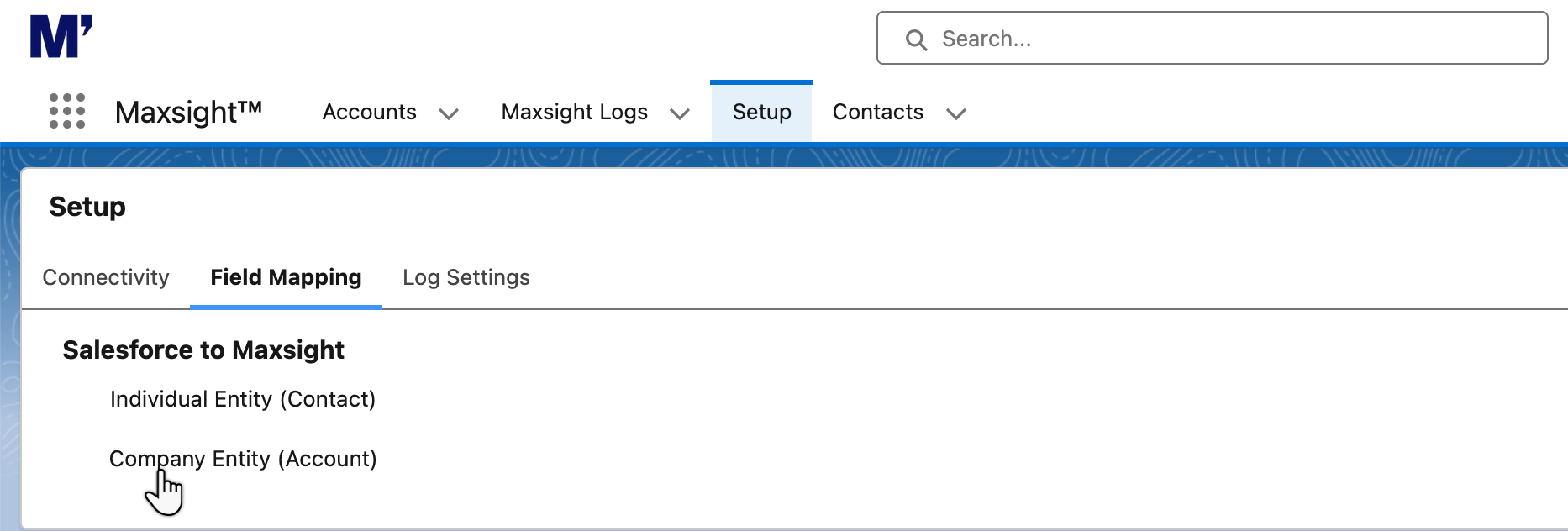The width and height of the screenshot is (1568, 531).
Task: Click the Setup page title
Action: (87, 206)
